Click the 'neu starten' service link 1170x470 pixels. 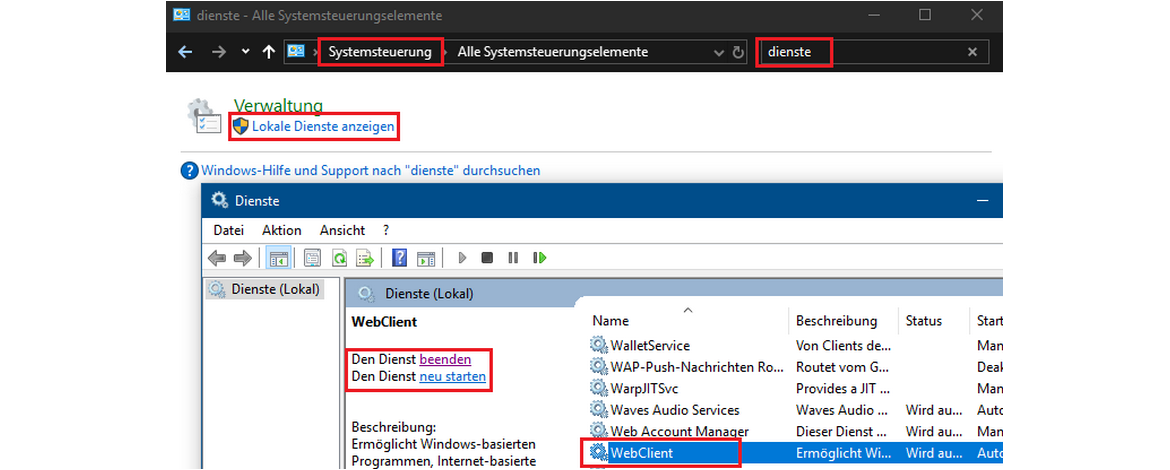click(453, 377)
